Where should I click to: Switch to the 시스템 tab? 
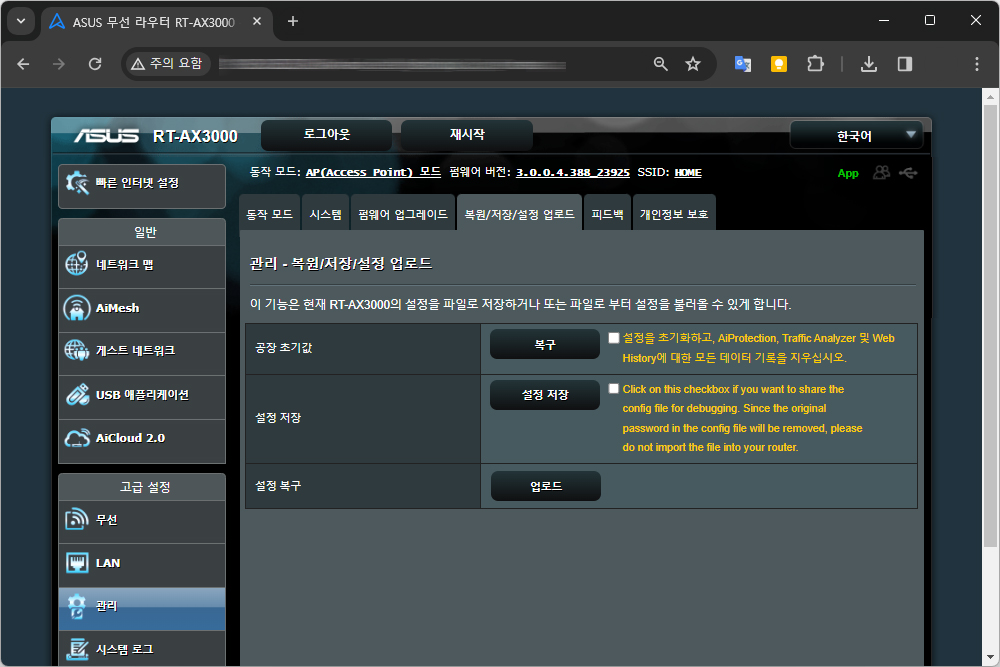pyautogui.click(x=325, y=214)
